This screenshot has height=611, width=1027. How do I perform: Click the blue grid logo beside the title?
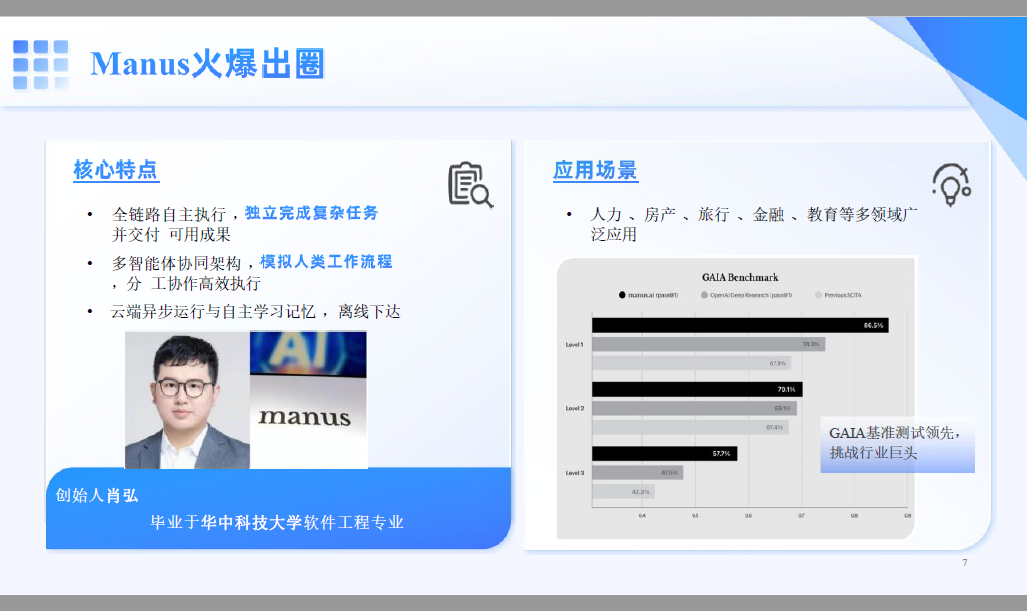click(x=41, y=64)
